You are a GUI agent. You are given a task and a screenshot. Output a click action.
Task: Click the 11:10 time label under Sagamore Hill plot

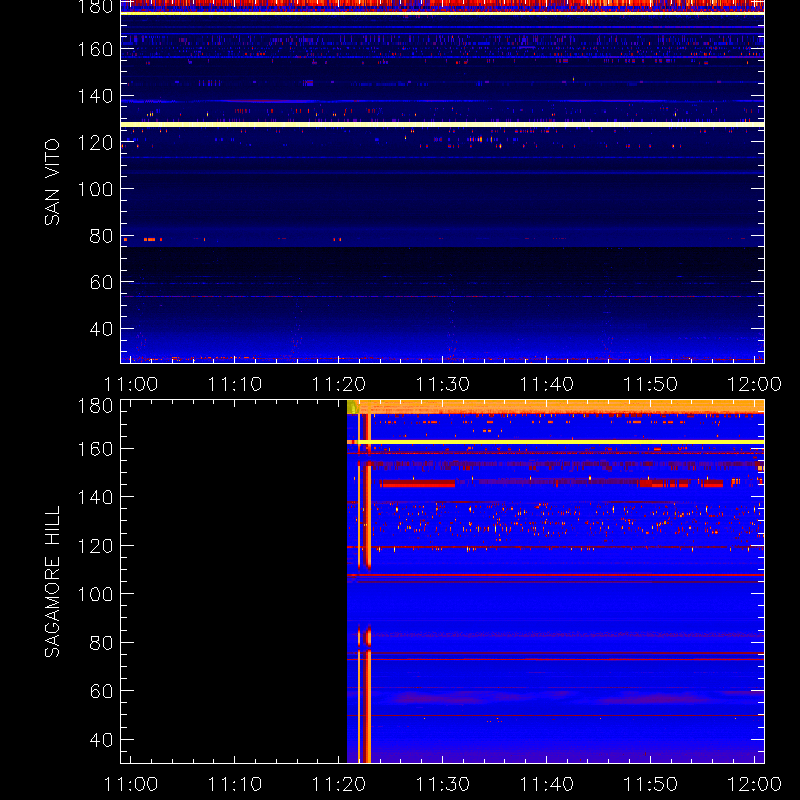(x=235, y=784)
